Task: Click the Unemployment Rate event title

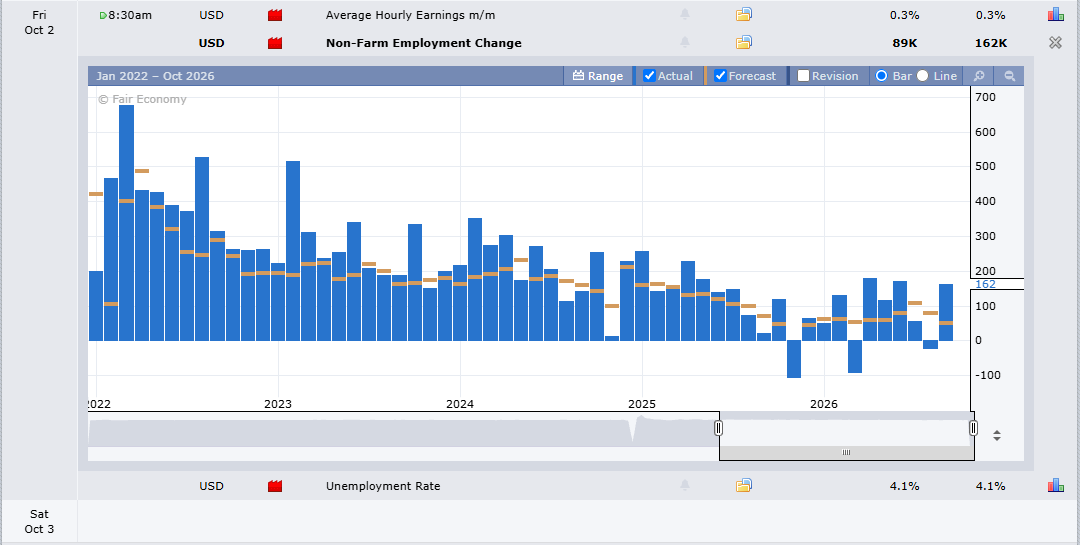Action: [x=383, y=485]
